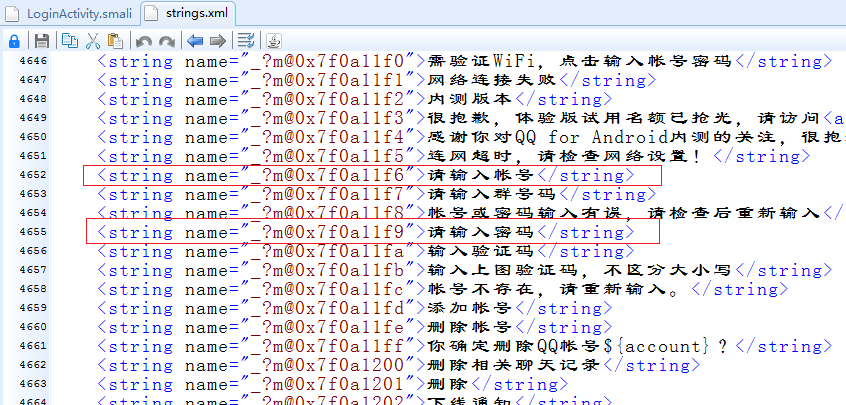Select the strings.xml tab
The width and height of the screenshot is (846, 405).
188,13
